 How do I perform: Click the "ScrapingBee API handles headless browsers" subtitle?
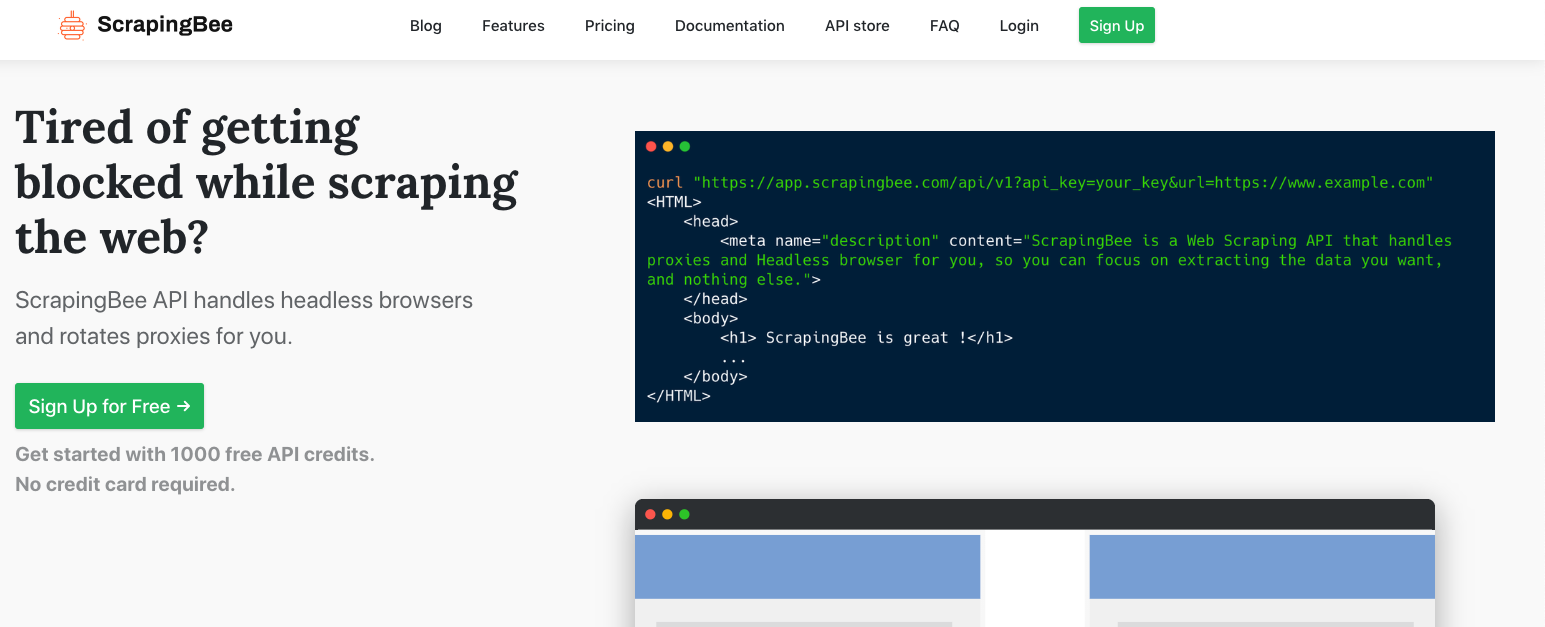[x=244, y=318]
